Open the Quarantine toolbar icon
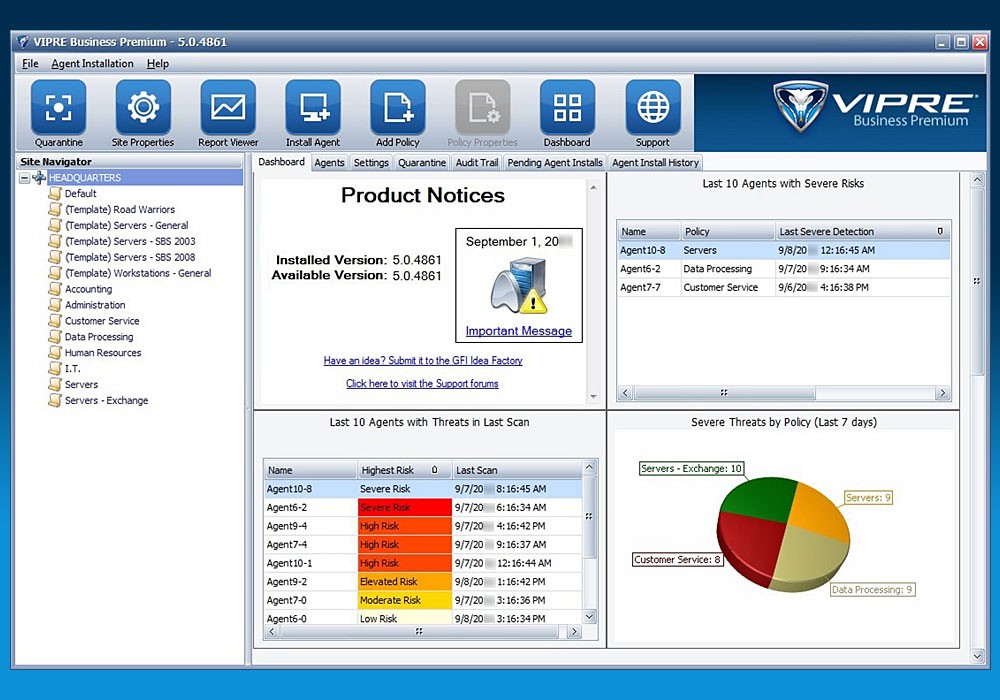Image resolution: width=1000 pixels, height=700 pixels. [58, 107]
